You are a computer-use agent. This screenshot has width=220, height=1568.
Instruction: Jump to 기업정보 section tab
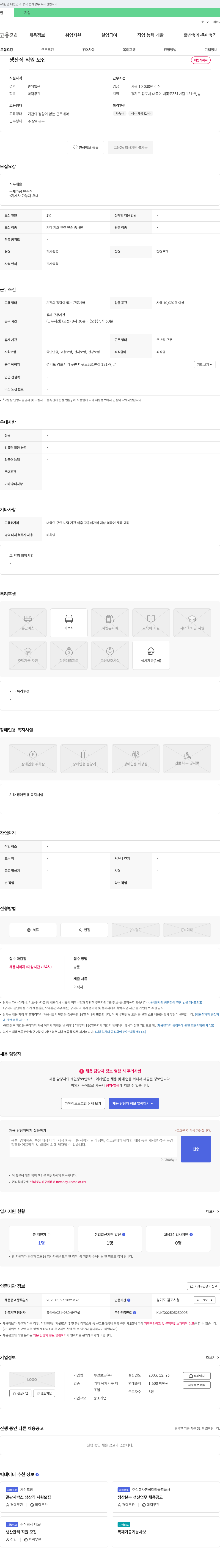pyautogui.click(x=211, y=50)
